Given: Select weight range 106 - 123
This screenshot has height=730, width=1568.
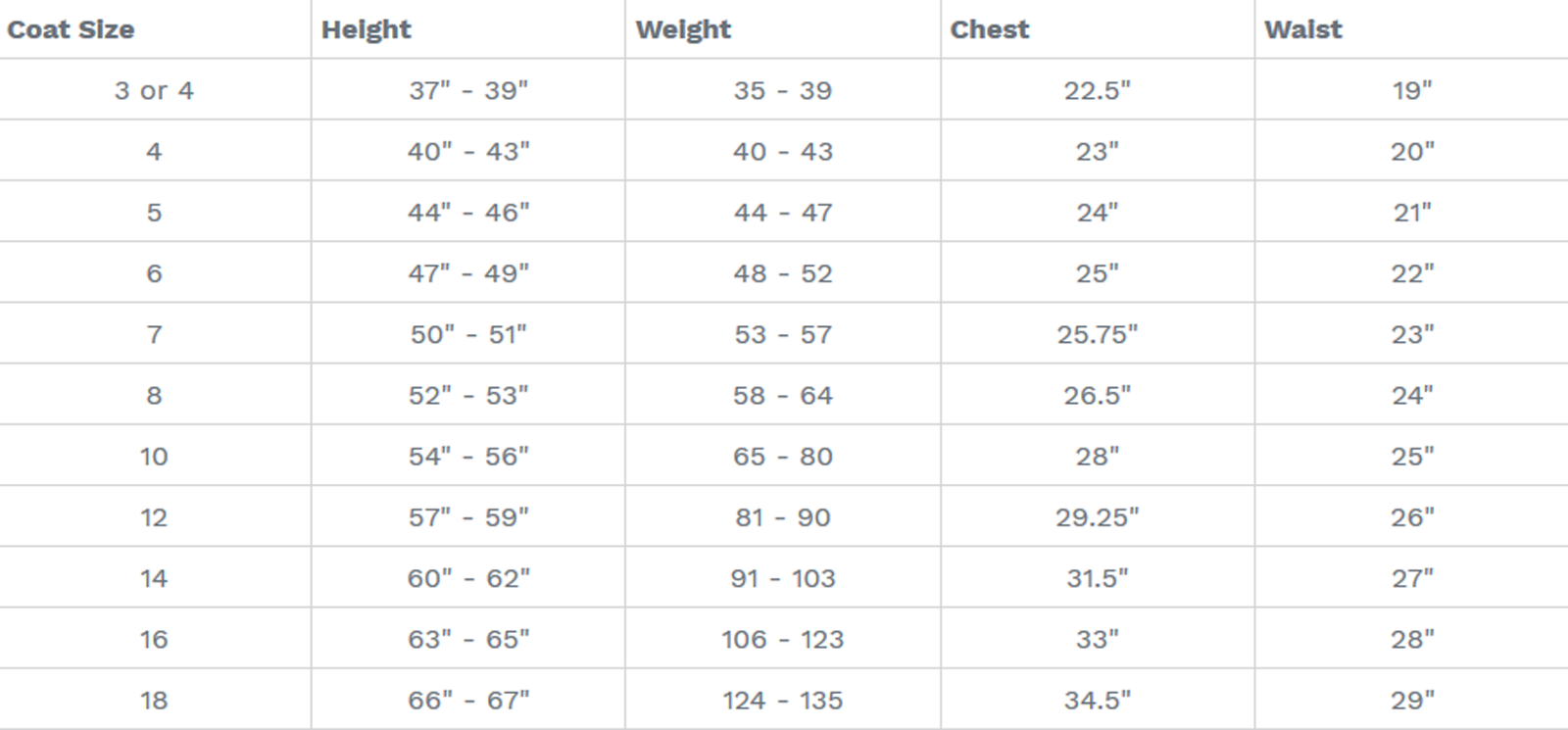Looking at the screenshot, I should tap(783, 639).
